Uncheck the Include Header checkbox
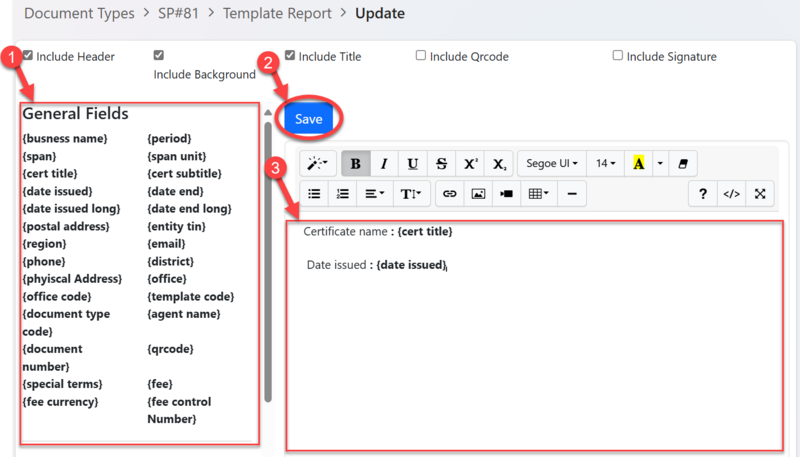This screenshot has width=800, height=457. point(28,56)
